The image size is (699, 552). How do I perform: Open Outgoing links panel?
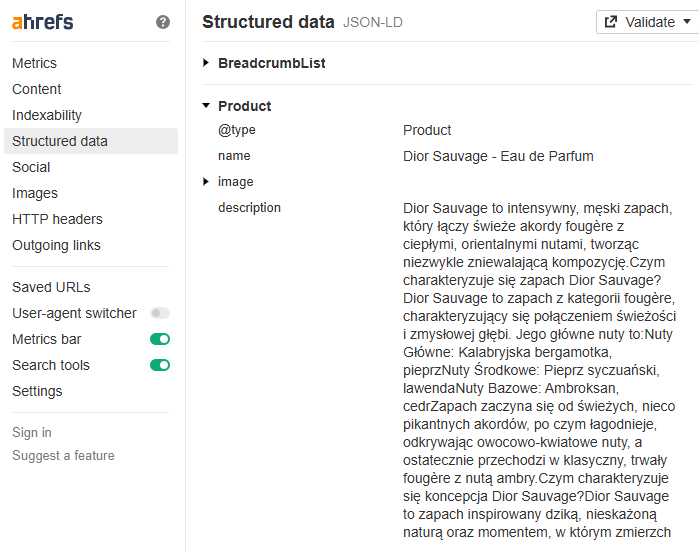click(x=56, y=245)
